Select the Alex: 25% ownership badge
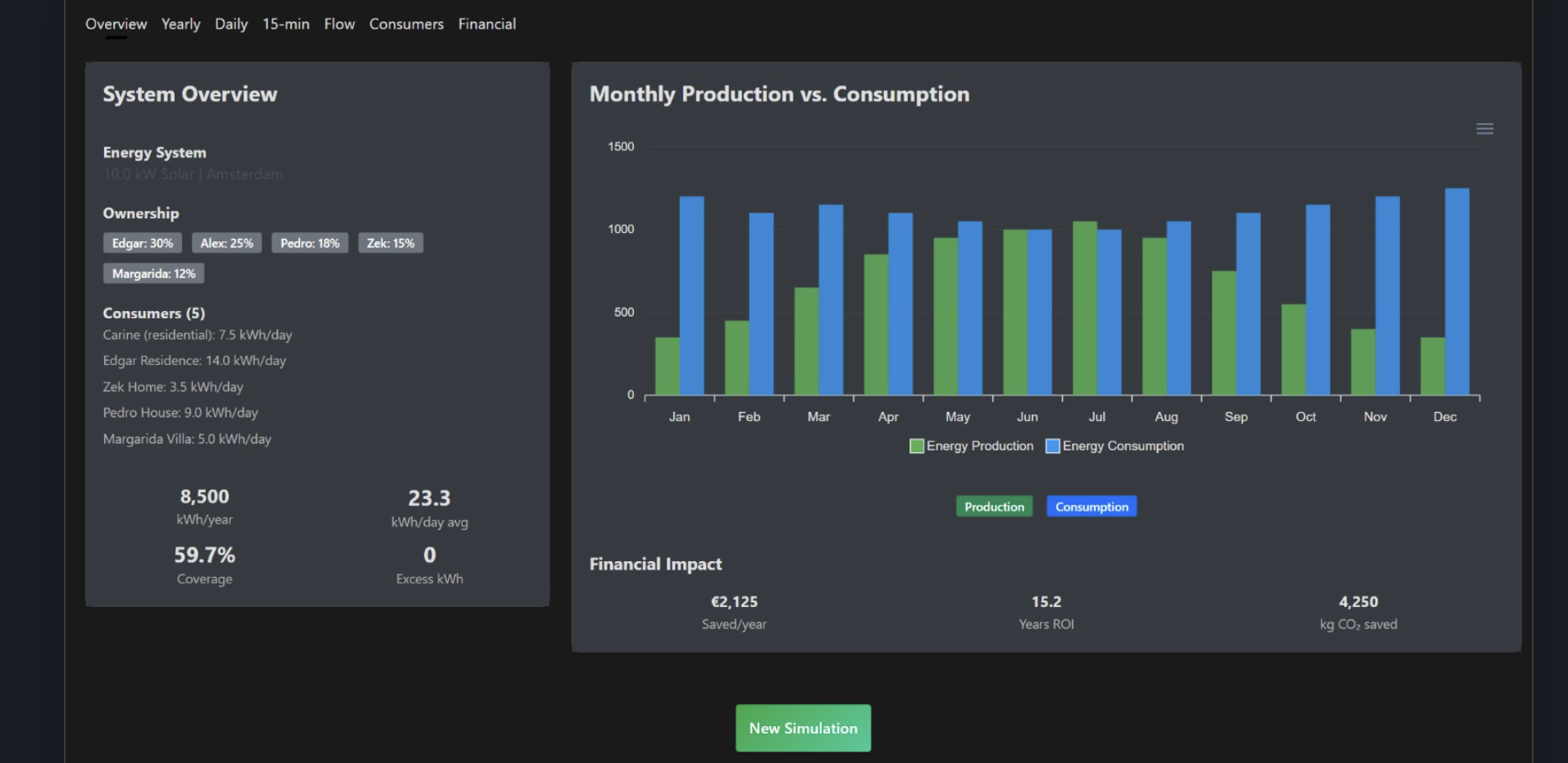 click(226, 243)
